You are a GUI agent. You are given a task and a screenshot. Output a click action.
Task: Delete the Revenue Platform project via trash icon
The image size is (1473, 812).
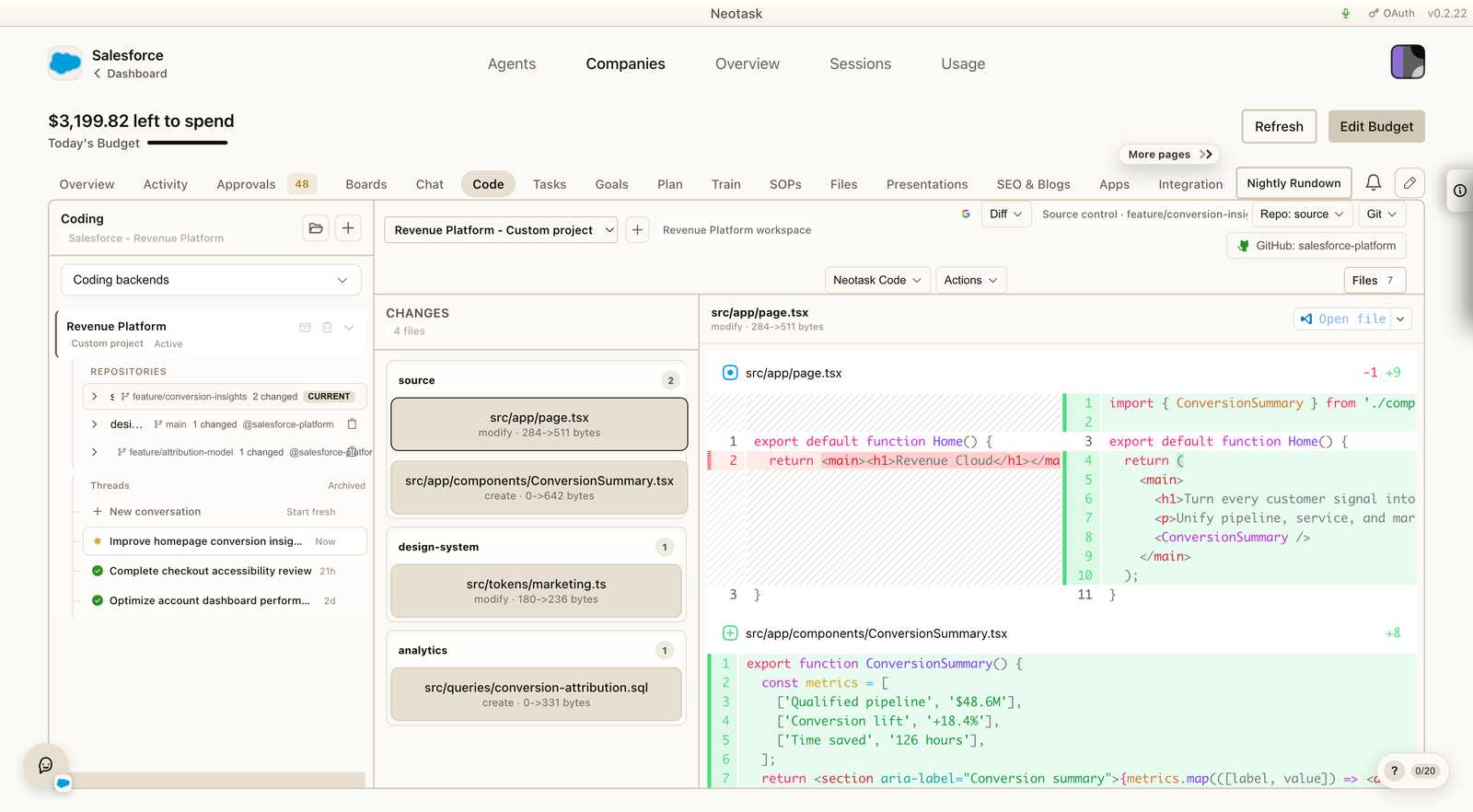[x=327, y=327]
